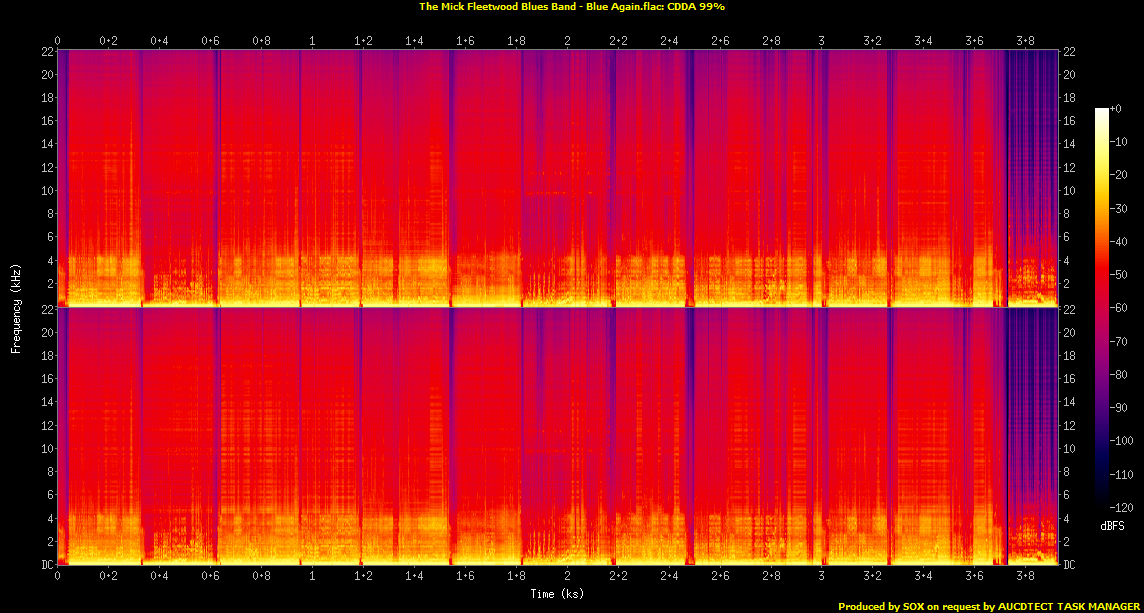The image size is (1144, 613).
Task: Open the "Produced by SOX" credit text
Action: 988,606
